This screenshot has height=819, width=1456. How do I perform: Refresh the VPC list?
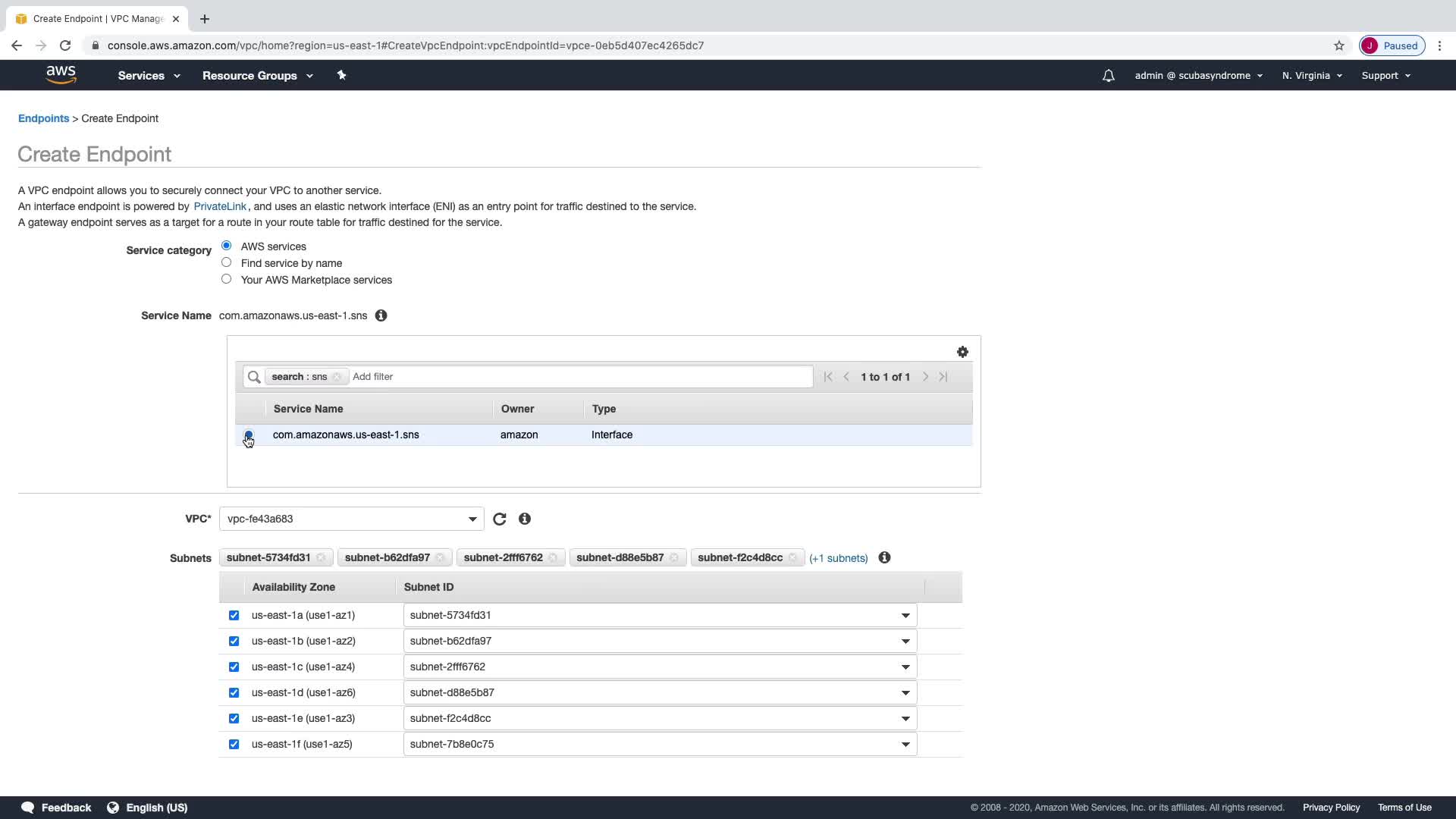coord(499,519)
